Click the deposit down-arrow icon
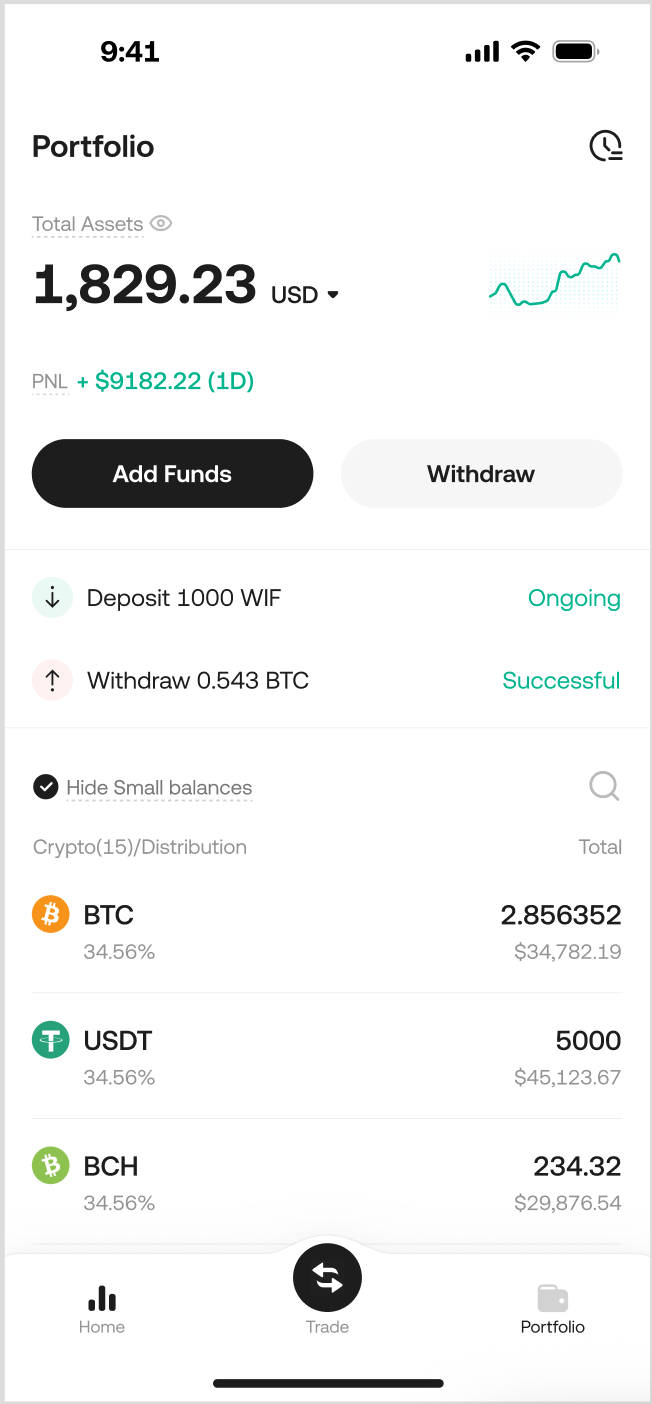 (52, 598)
